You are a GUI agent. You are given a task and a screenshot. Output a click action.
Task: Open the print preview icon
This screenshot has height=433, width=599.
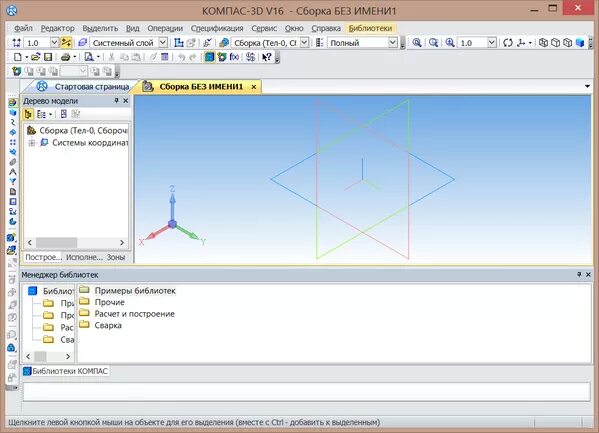click(89, 57)
